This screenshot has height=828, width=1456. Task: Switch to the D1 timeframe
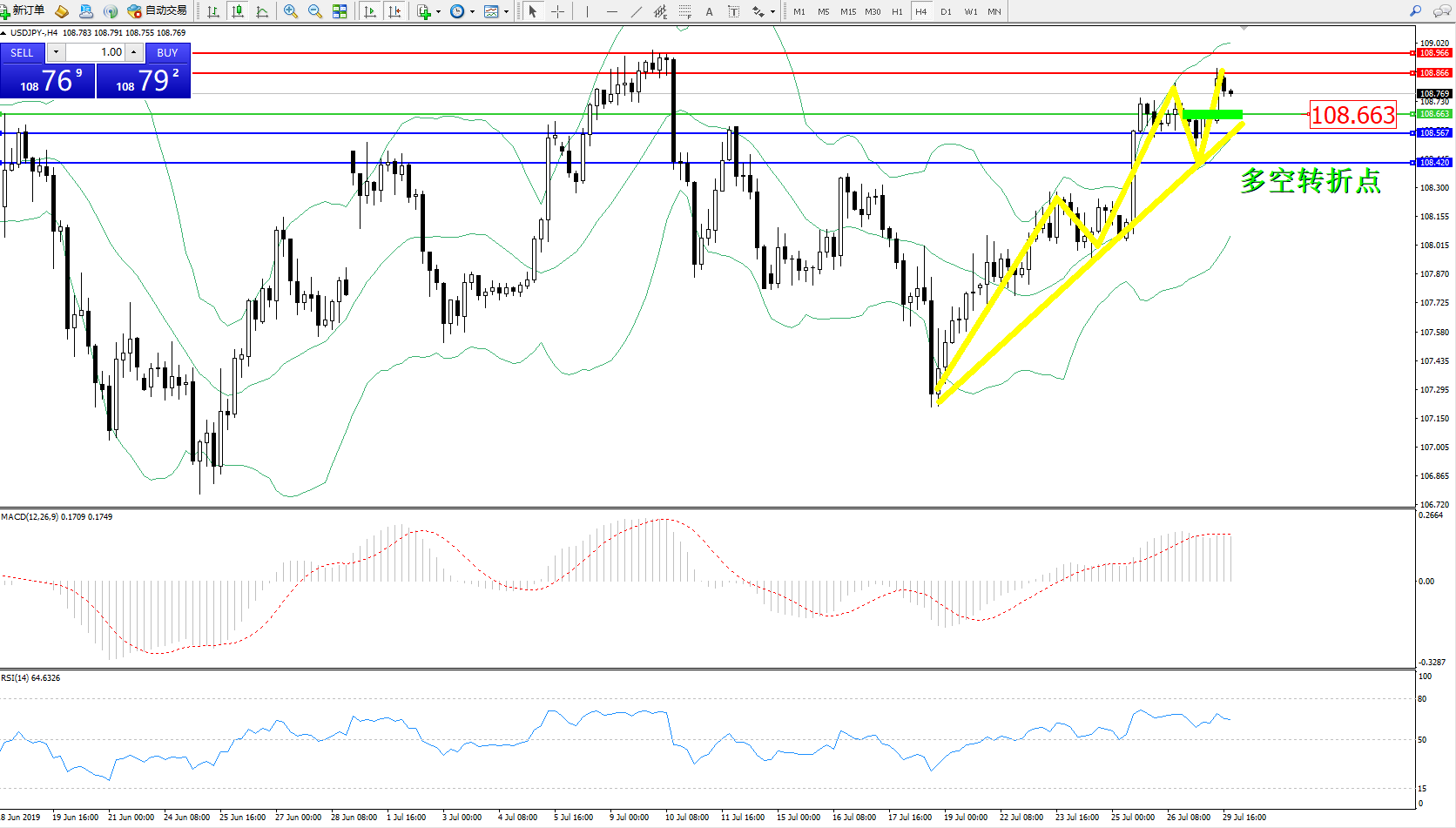[946, 11]
